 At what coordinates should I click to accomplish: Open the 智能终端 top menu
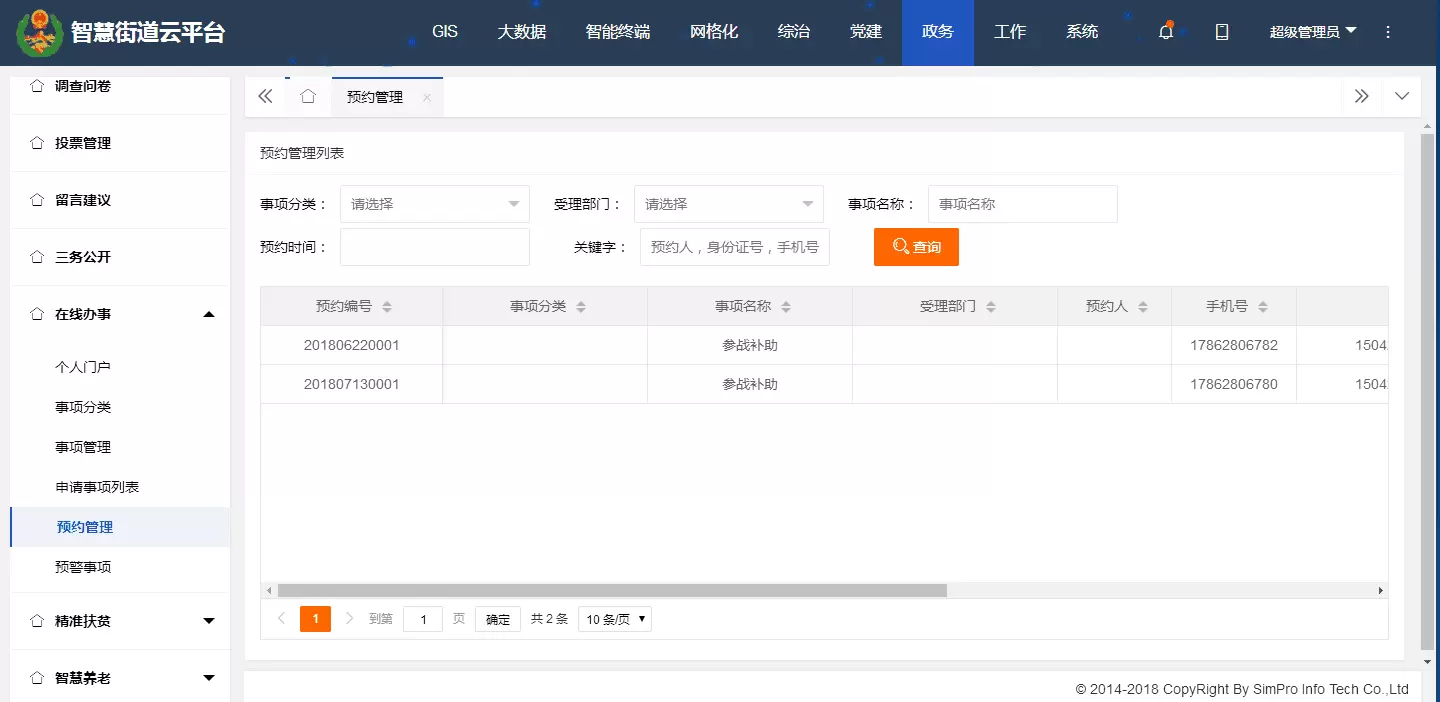pos(618,32)
